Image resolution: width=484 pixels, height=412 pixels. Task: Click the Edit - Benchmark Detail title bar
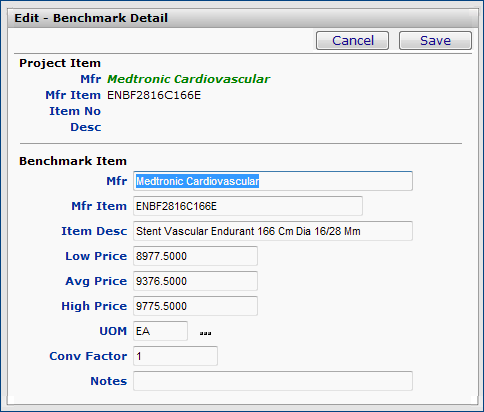243,18
